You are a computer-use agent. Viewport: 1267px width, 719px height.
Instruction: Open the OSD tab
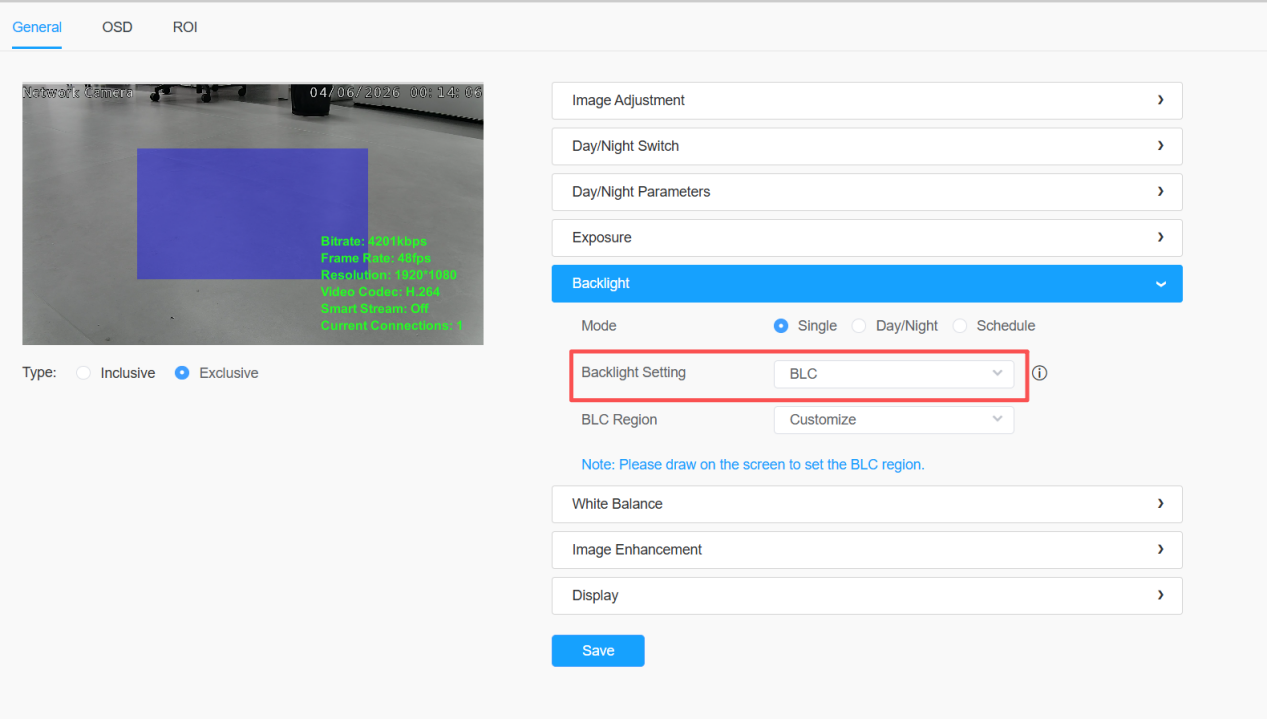click(117, 27)
